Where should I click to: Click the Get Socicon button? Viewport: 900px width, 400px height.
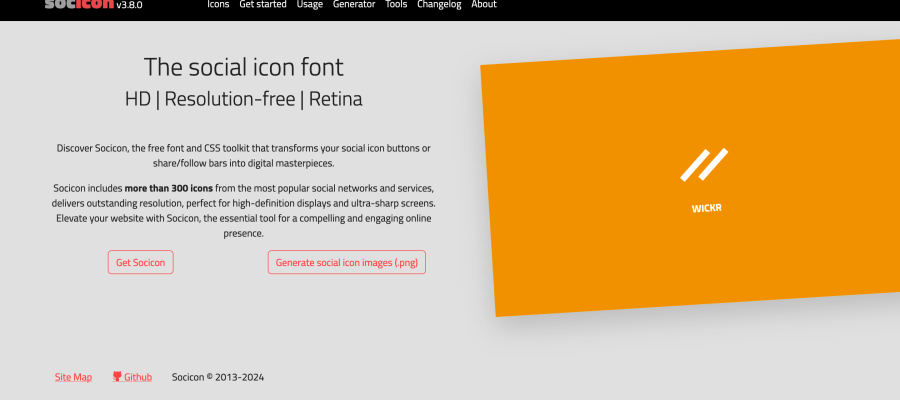tap(141, 262)
